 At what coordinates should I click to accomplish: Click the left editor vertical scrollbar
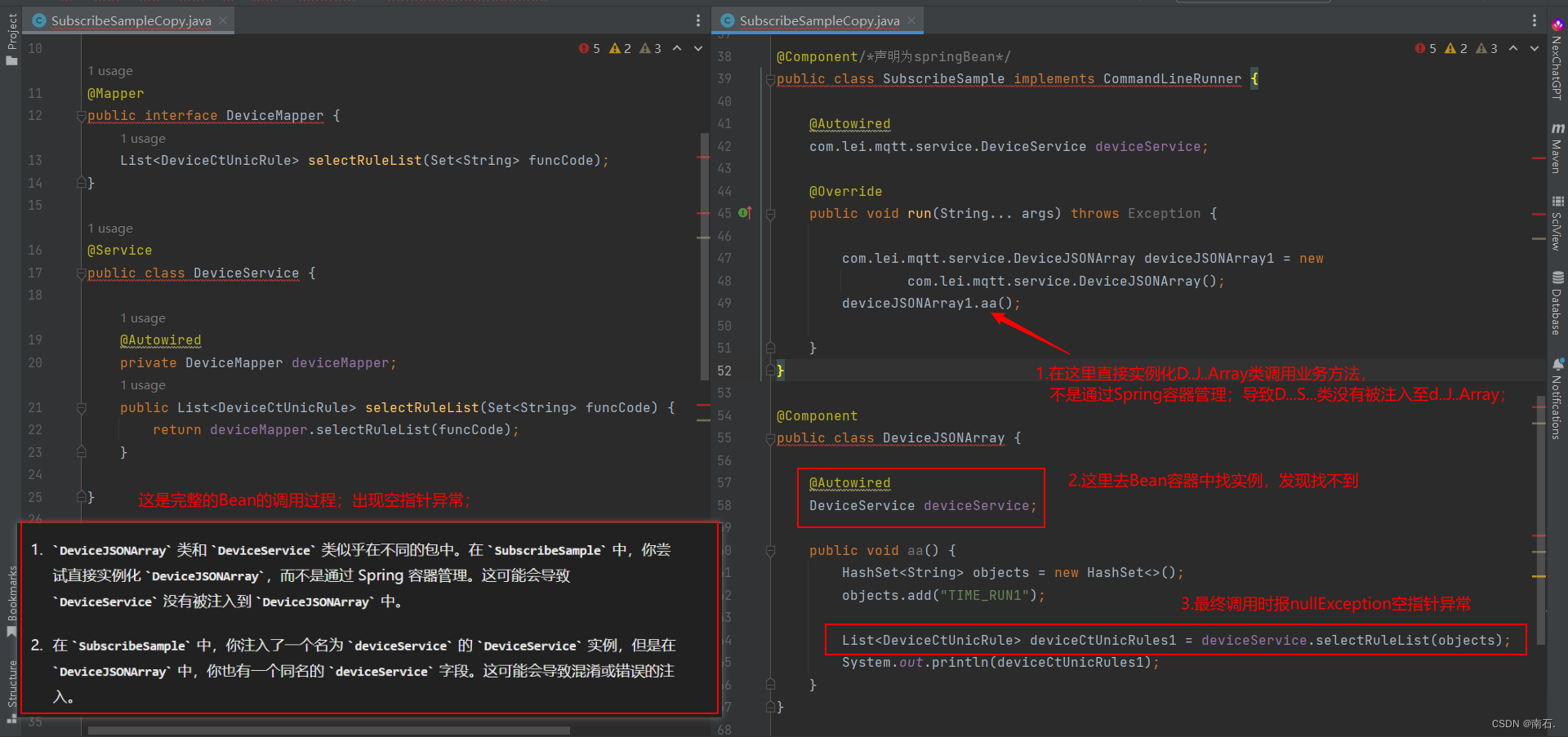click(704, 255)
